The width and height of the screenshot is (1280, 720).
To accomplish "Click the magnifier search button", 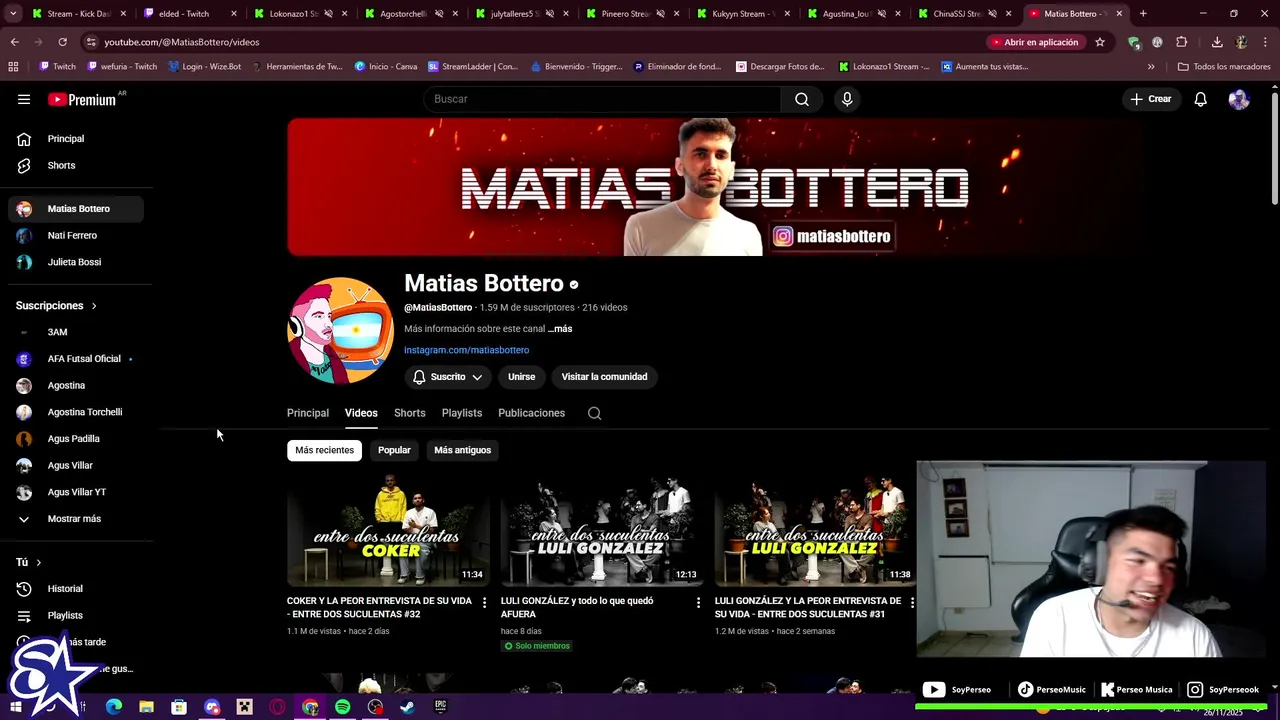I will (802, 99).
